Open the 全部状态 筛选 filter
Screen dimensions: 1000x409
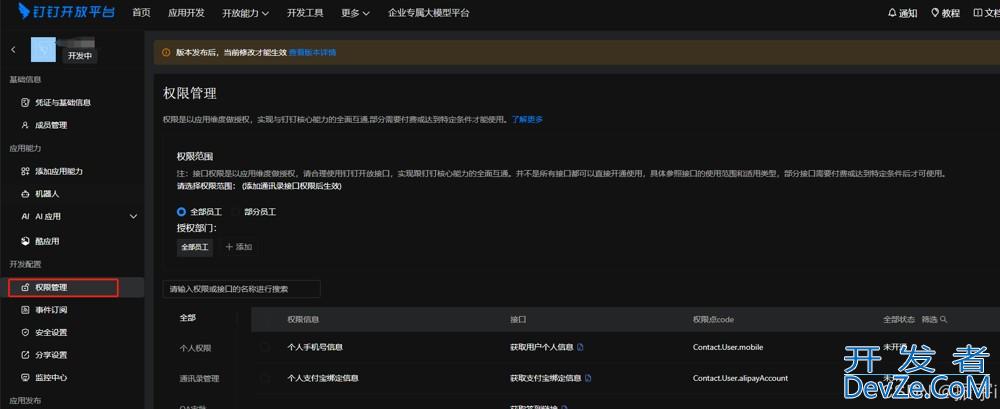click(915, 319)
